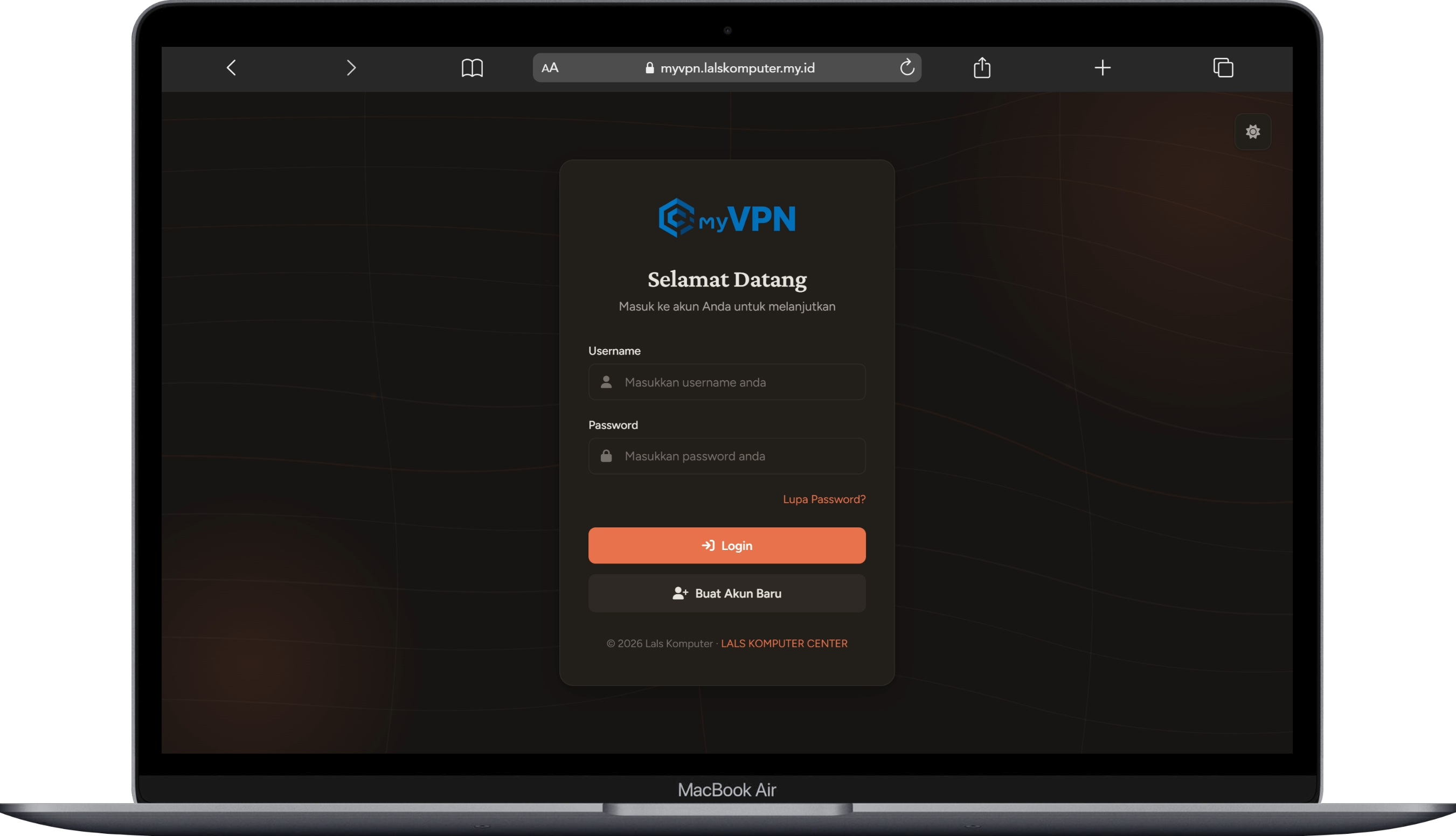Click the myVPN logo
Screen dimensions: 1456x836
click(x=727, y=218)
